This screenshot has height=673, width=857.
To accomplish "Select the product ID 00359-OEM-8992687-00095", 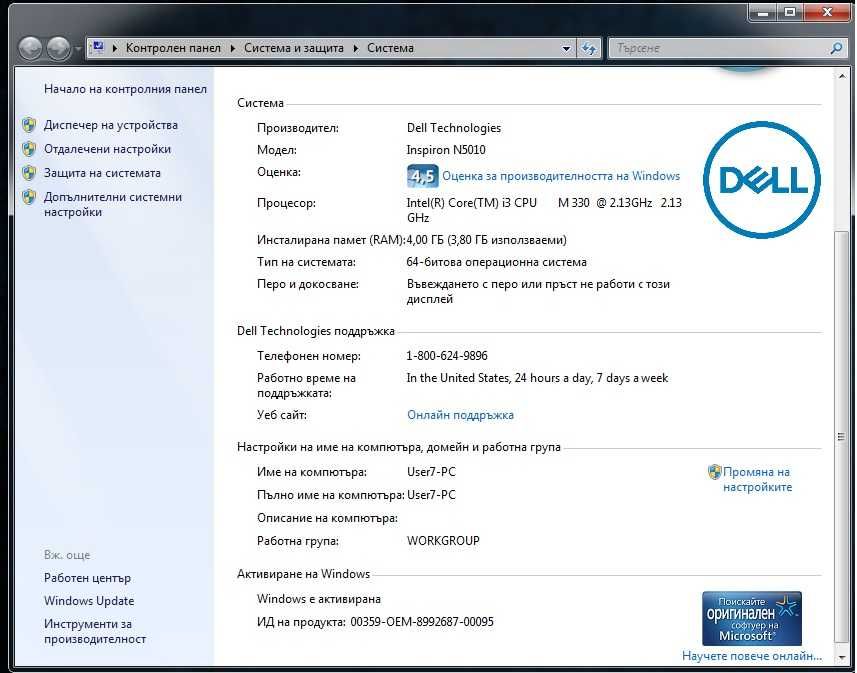I will [x=422, y=622].
